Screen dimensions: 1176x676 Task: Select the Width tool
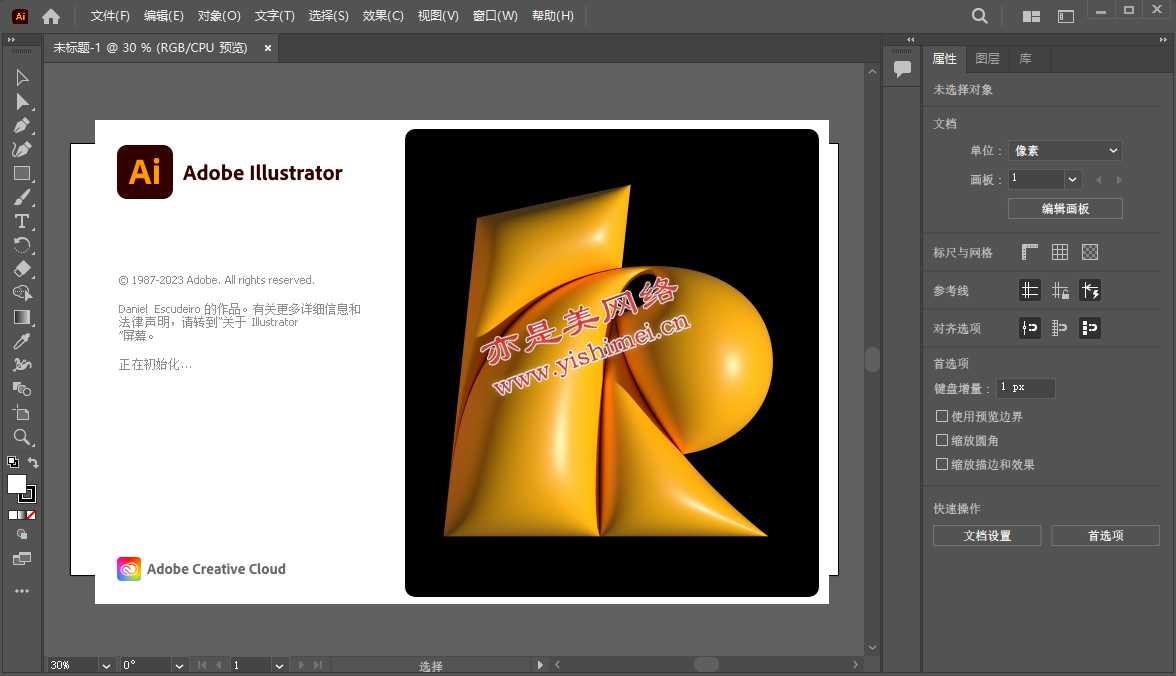(22, 365)
